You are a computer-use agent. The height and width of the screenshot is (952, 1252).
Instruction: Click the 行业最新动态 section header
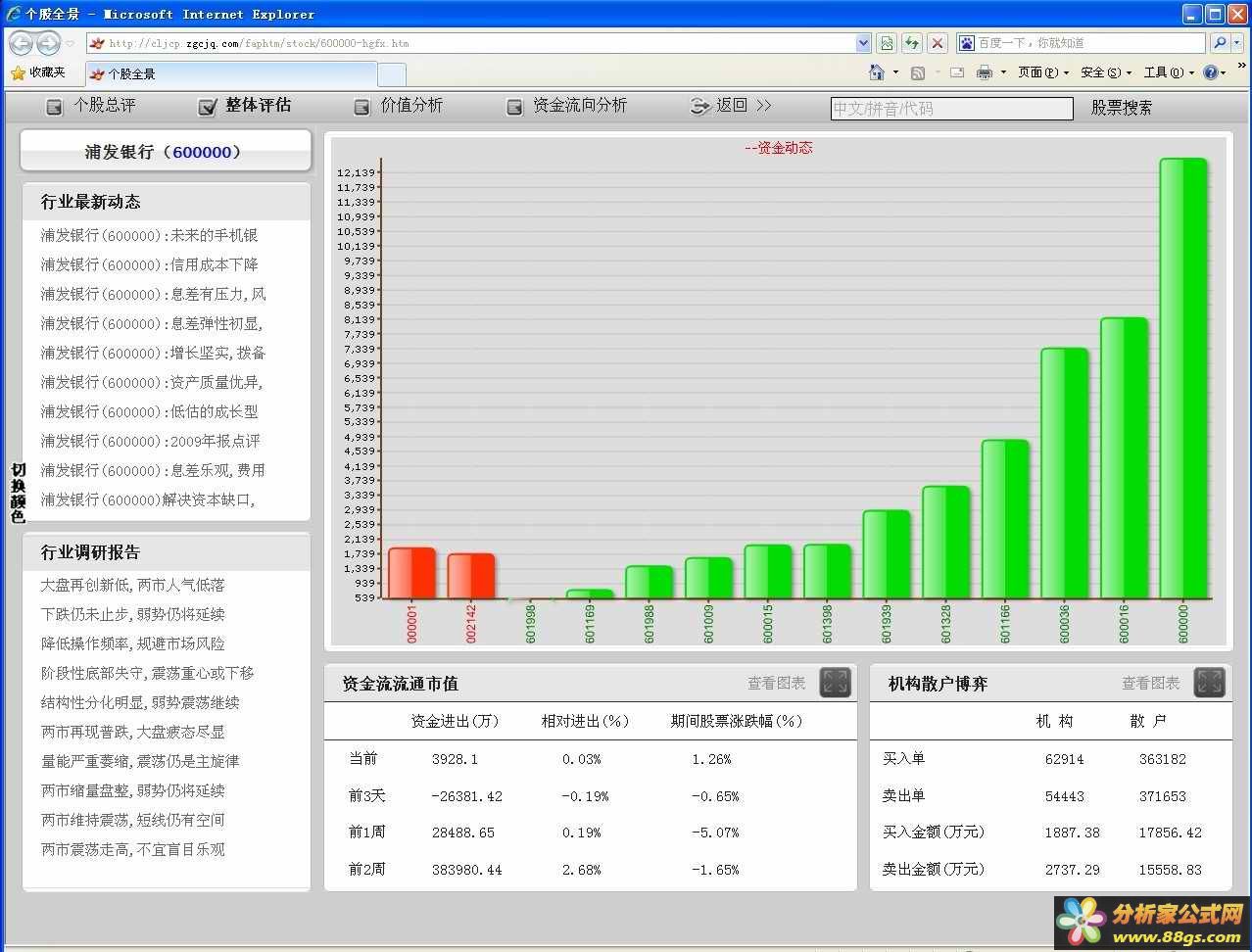point(167,202)
